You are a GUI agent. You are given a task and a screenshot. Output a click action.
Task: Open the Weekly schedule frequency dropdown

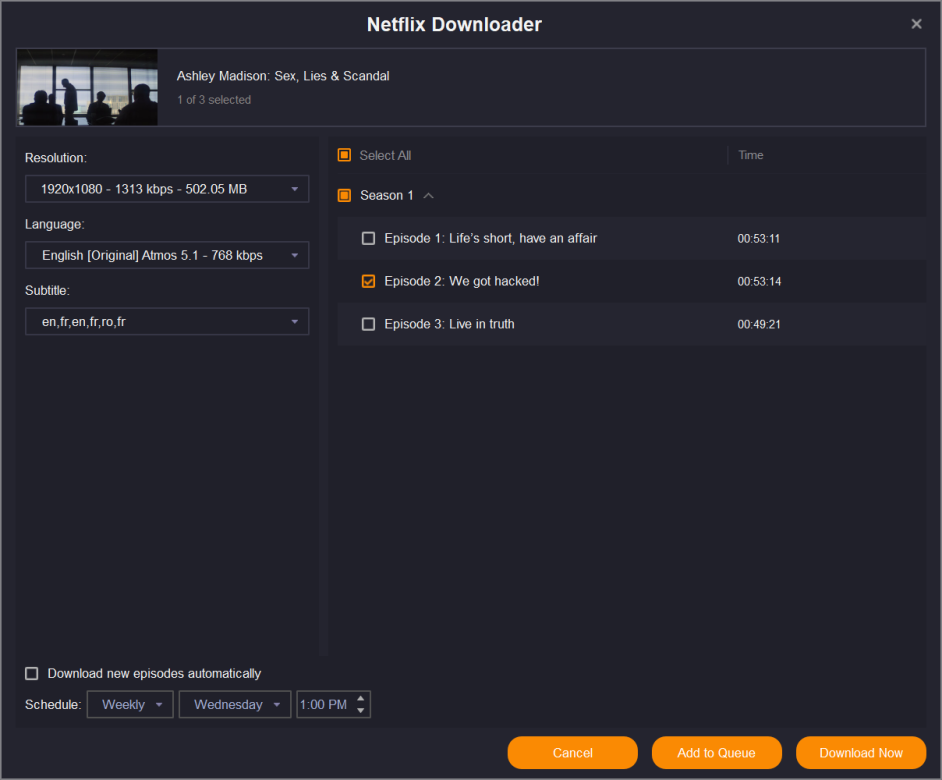point(130,704)
